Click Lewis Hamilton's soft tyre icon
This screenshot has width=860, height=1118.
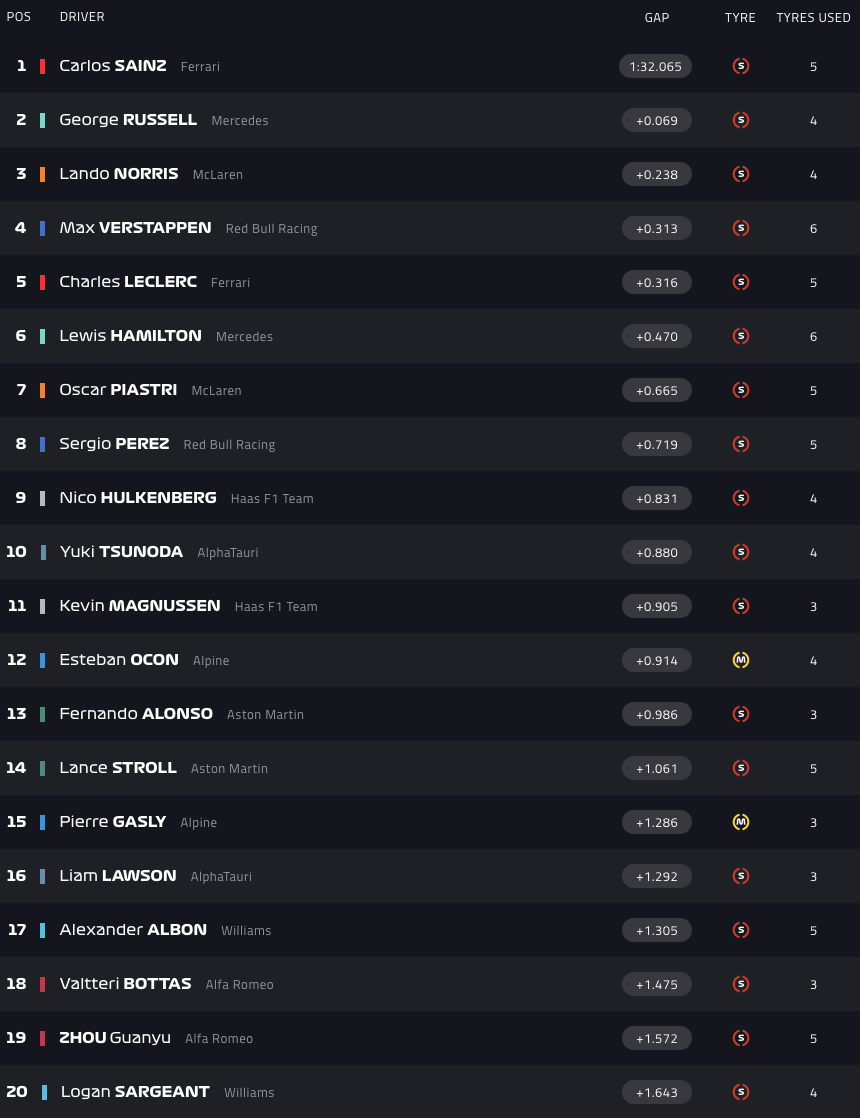(x=741, y=336)
